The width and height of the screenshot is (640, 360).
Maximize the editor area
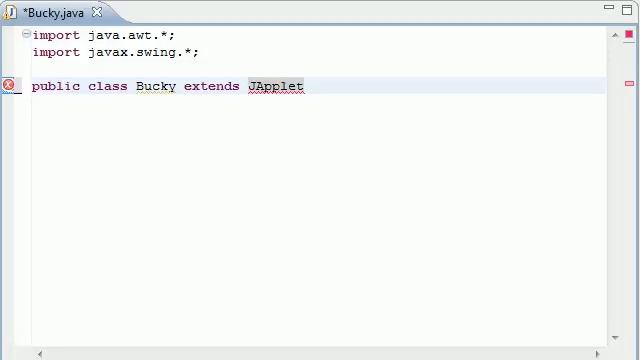tap(627, 10)
